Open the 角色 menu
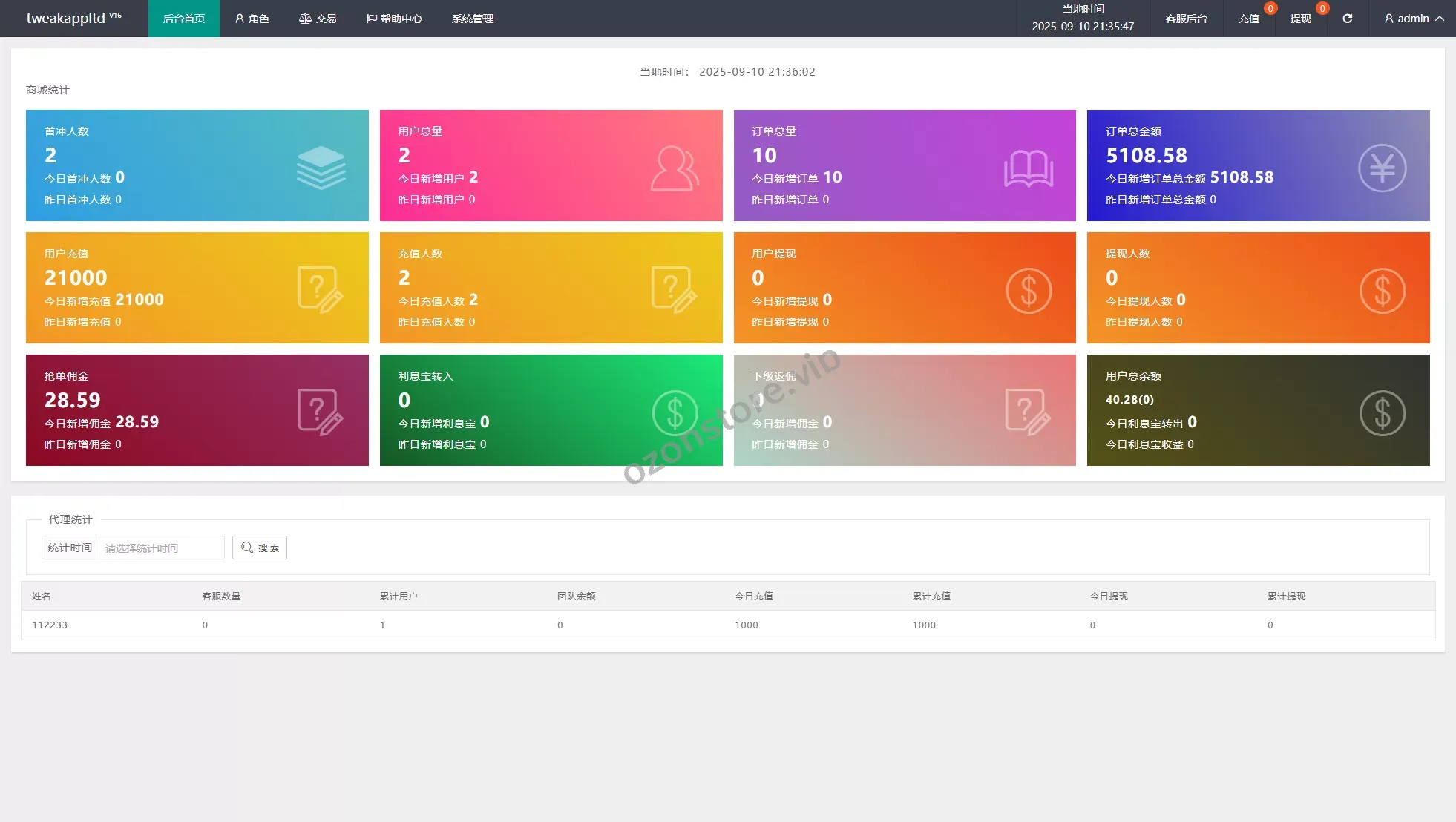The width and height of the screenshot is (1456, 822). coord(252,19)
